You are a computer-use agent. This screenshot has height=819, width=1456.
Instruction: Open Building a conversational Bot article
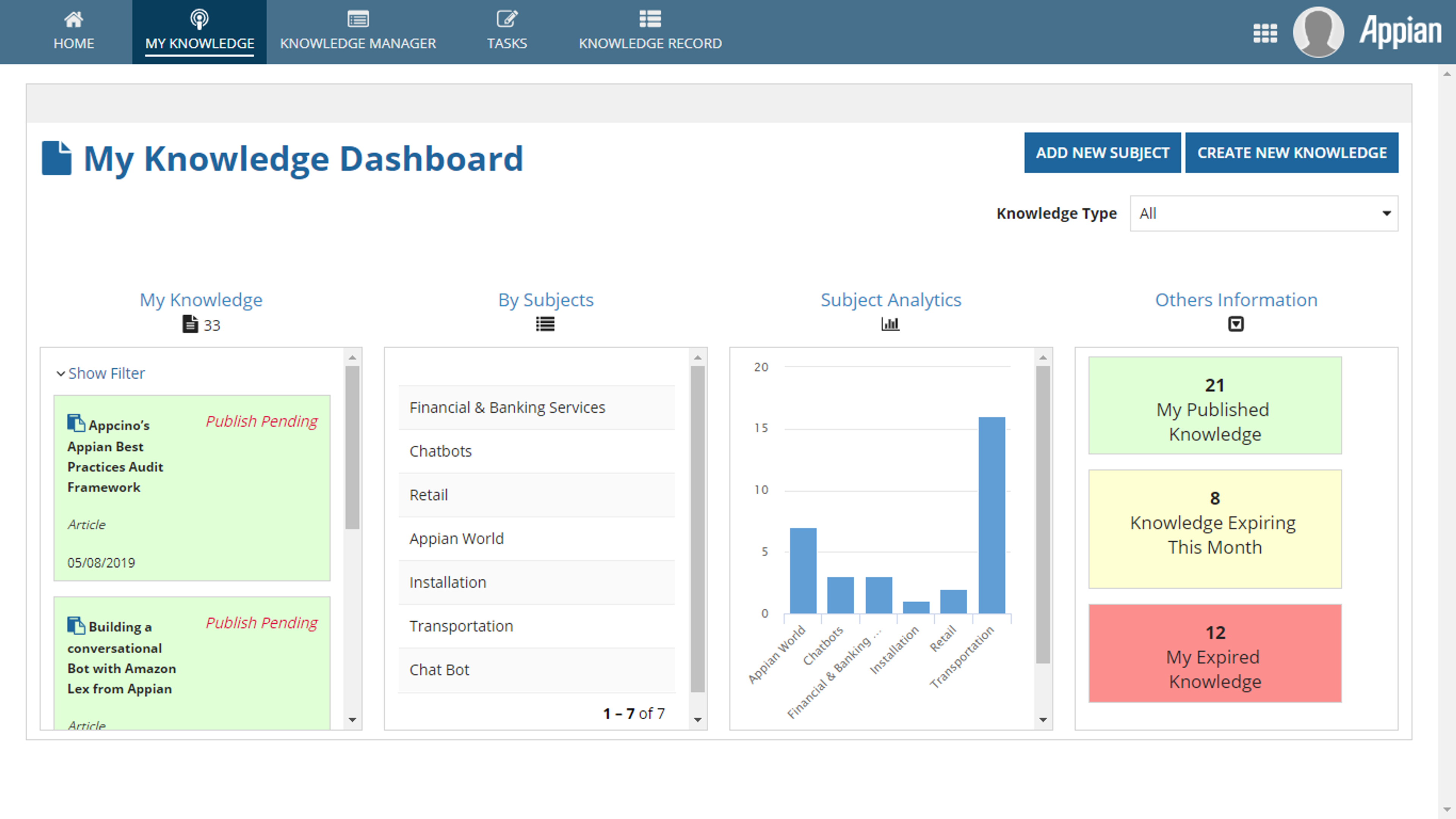(121, 658)
